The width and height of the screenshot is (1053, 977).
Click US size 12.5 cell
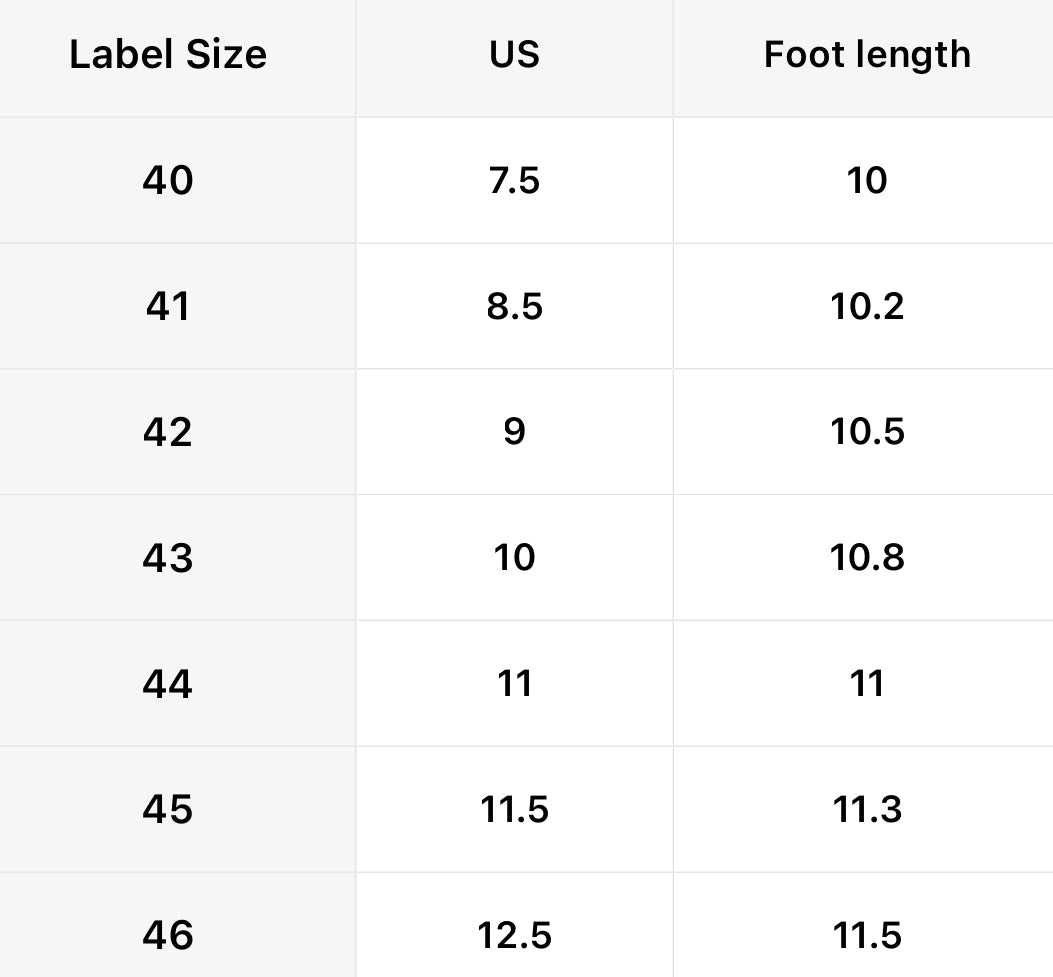pyautogui.click(x=514, y=935)
